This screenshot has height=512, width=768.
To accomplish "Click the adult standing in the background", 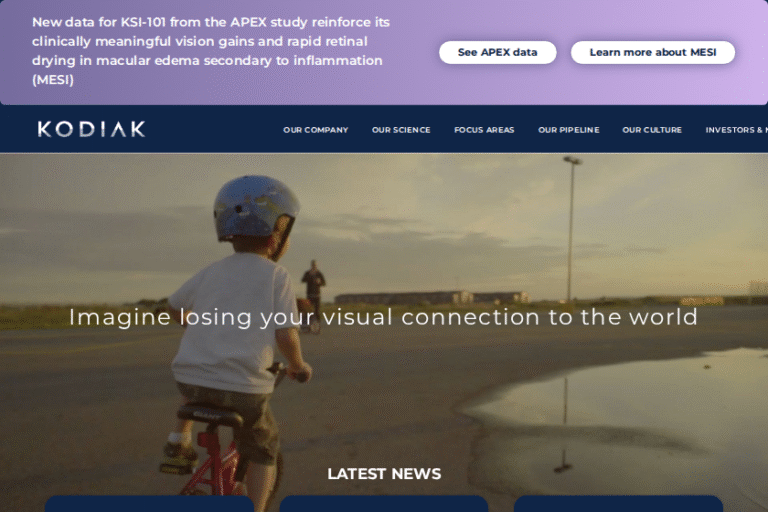I will pyautogui.click(x=314, y=283).
